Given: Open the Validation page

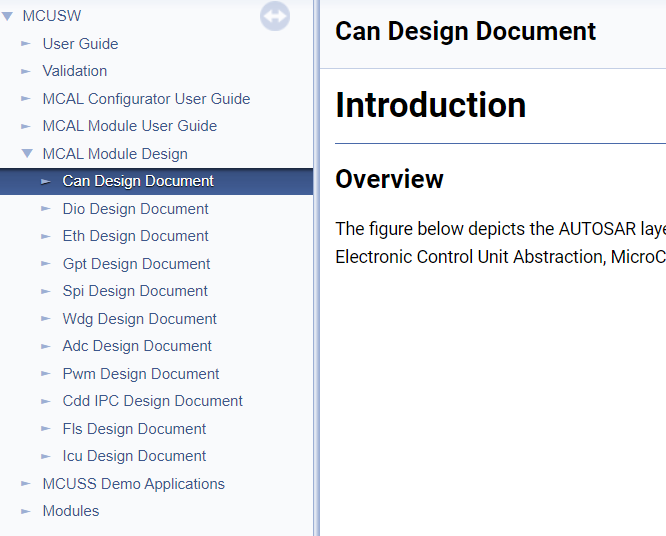Looking at the screenshot, I should [x=75, y=71].
